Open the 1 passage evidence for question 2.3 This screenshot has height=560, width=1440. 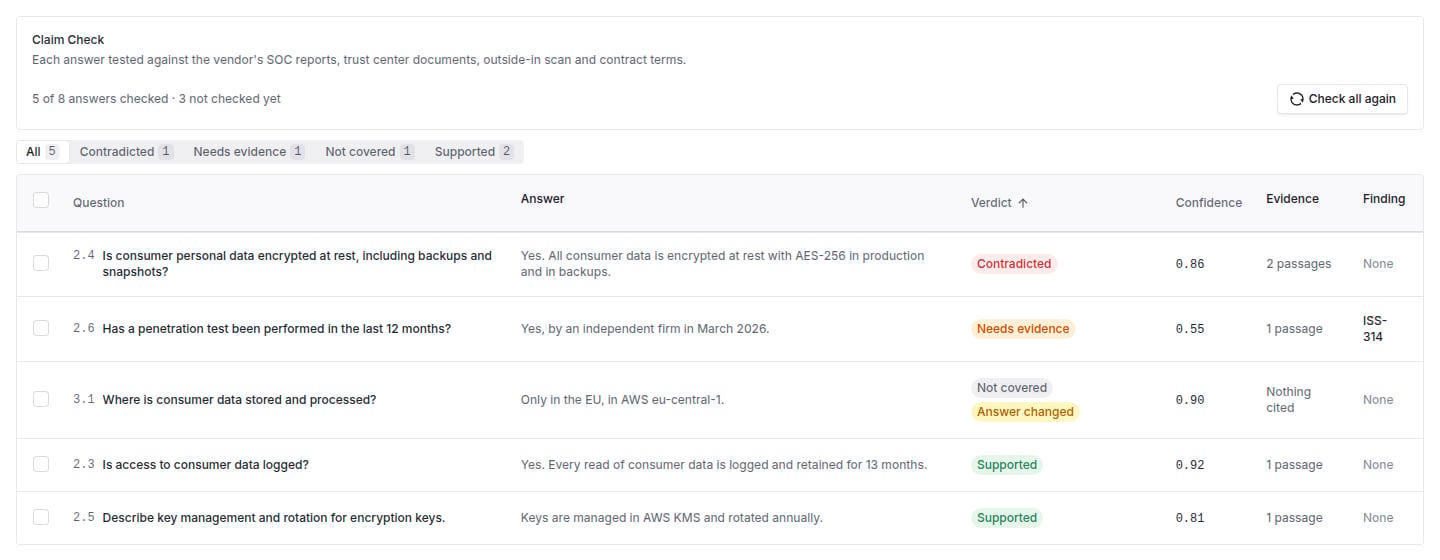coord(1294,465)
